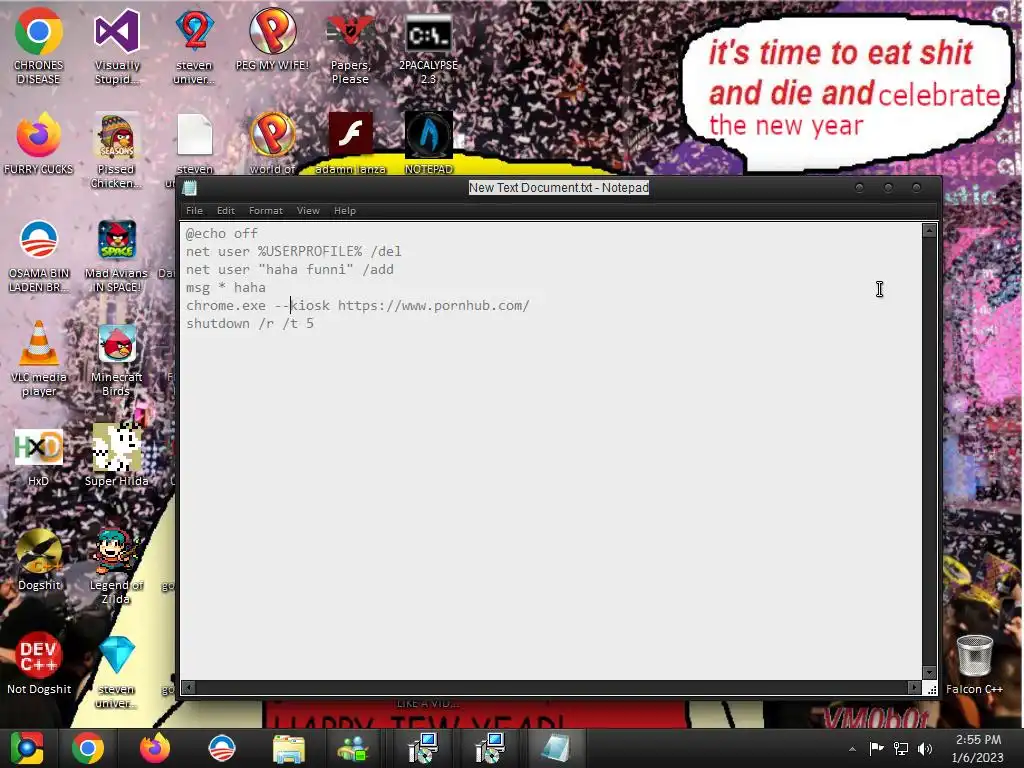
Task: Open File Explorer folder icon on taskbar
Action: click(288, 748)
